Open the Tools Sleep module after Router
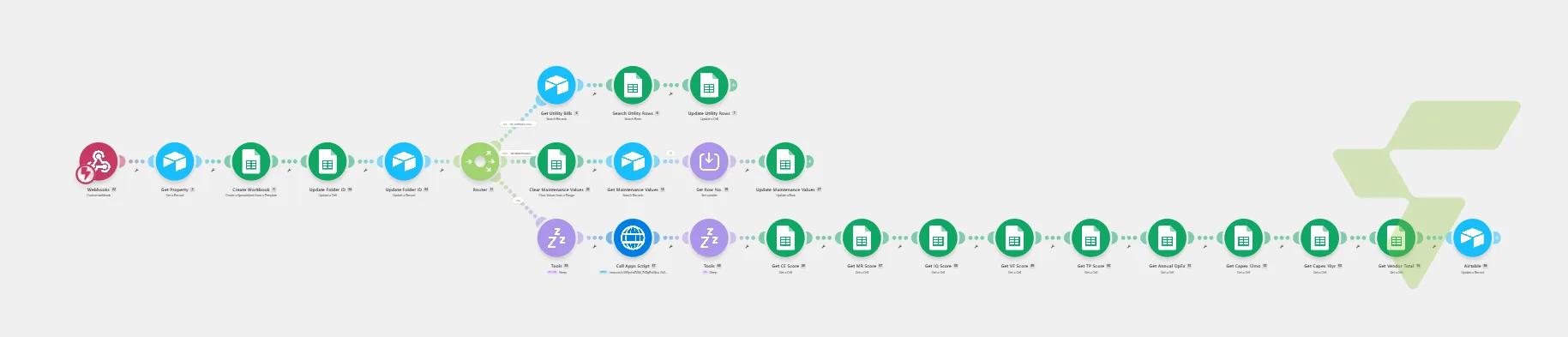This screenshot has height=337, width=1568. click(x=556, y=238)
